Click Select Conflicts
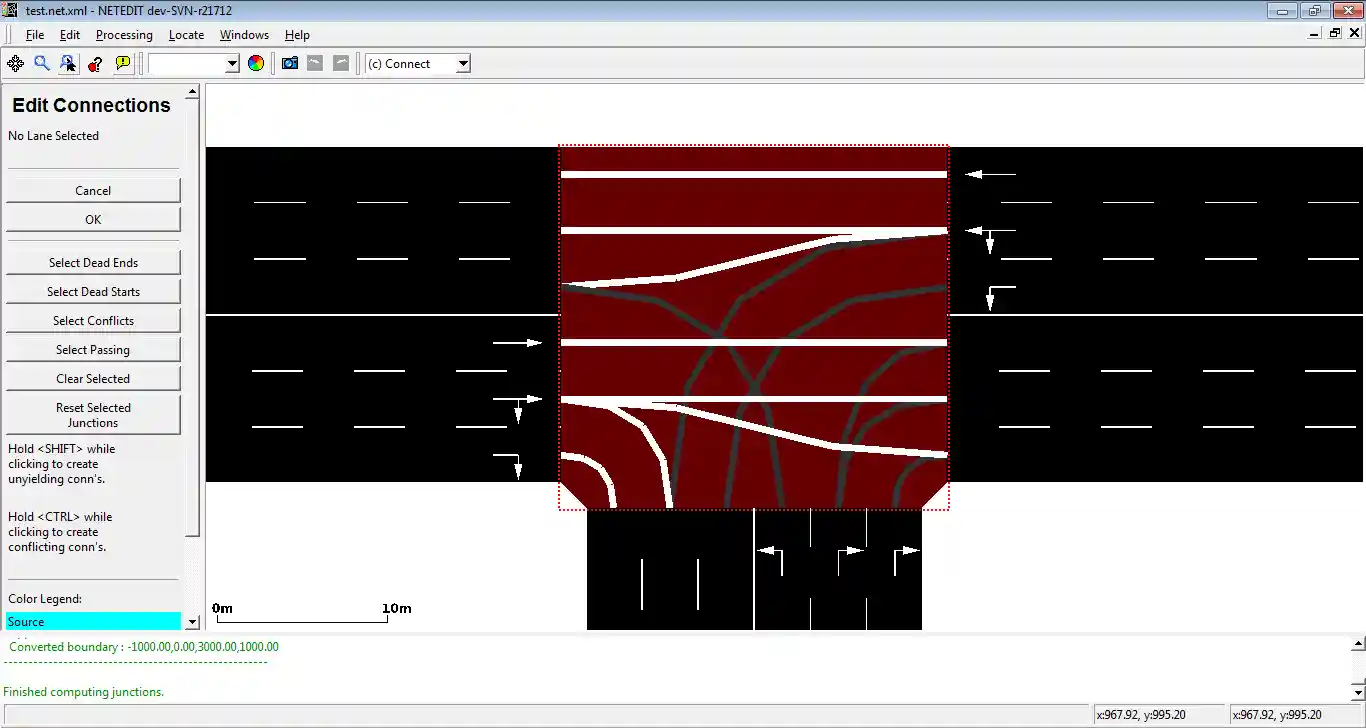The width and height of the screenshot is (1366, 728). tap(93, 320)
